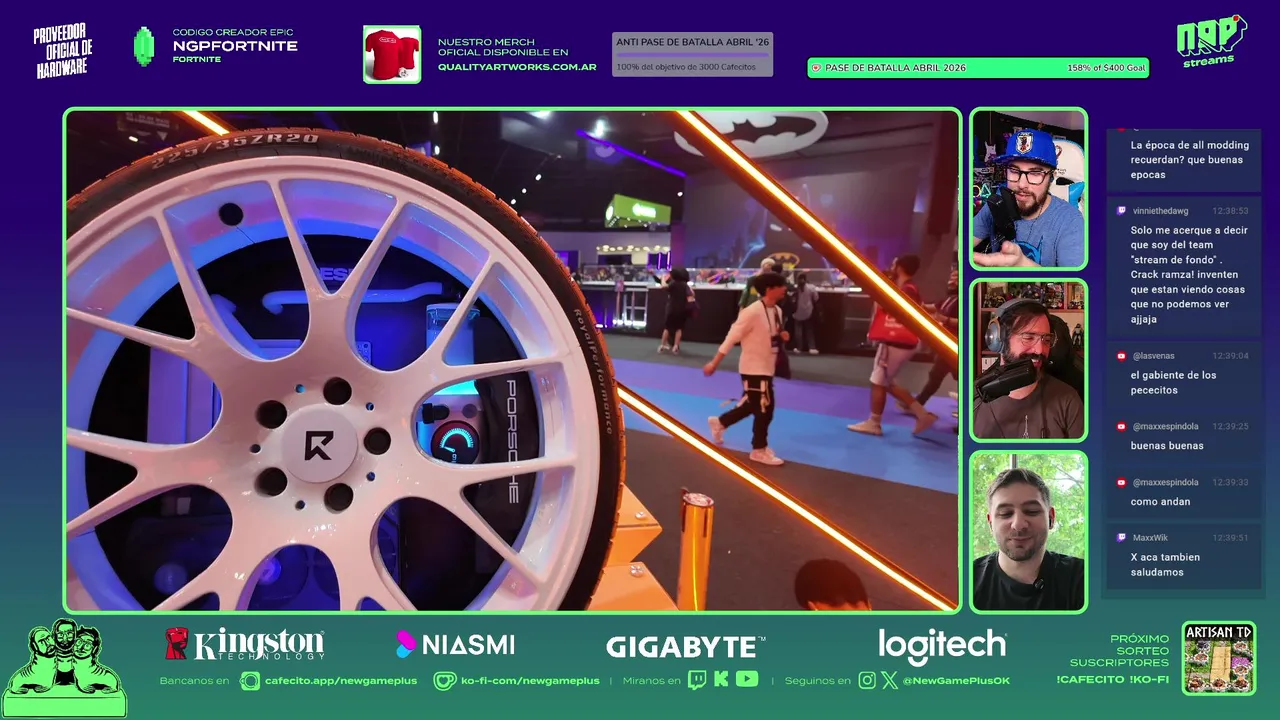Click the Instagram icon in footer
The image size is (1280, 720).
click(867, 681)
